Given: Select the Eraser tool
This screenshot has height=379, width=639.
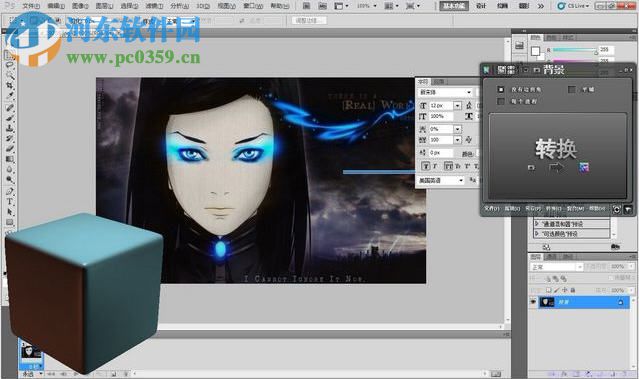Looking at the screenshot, I should (9, 149).
